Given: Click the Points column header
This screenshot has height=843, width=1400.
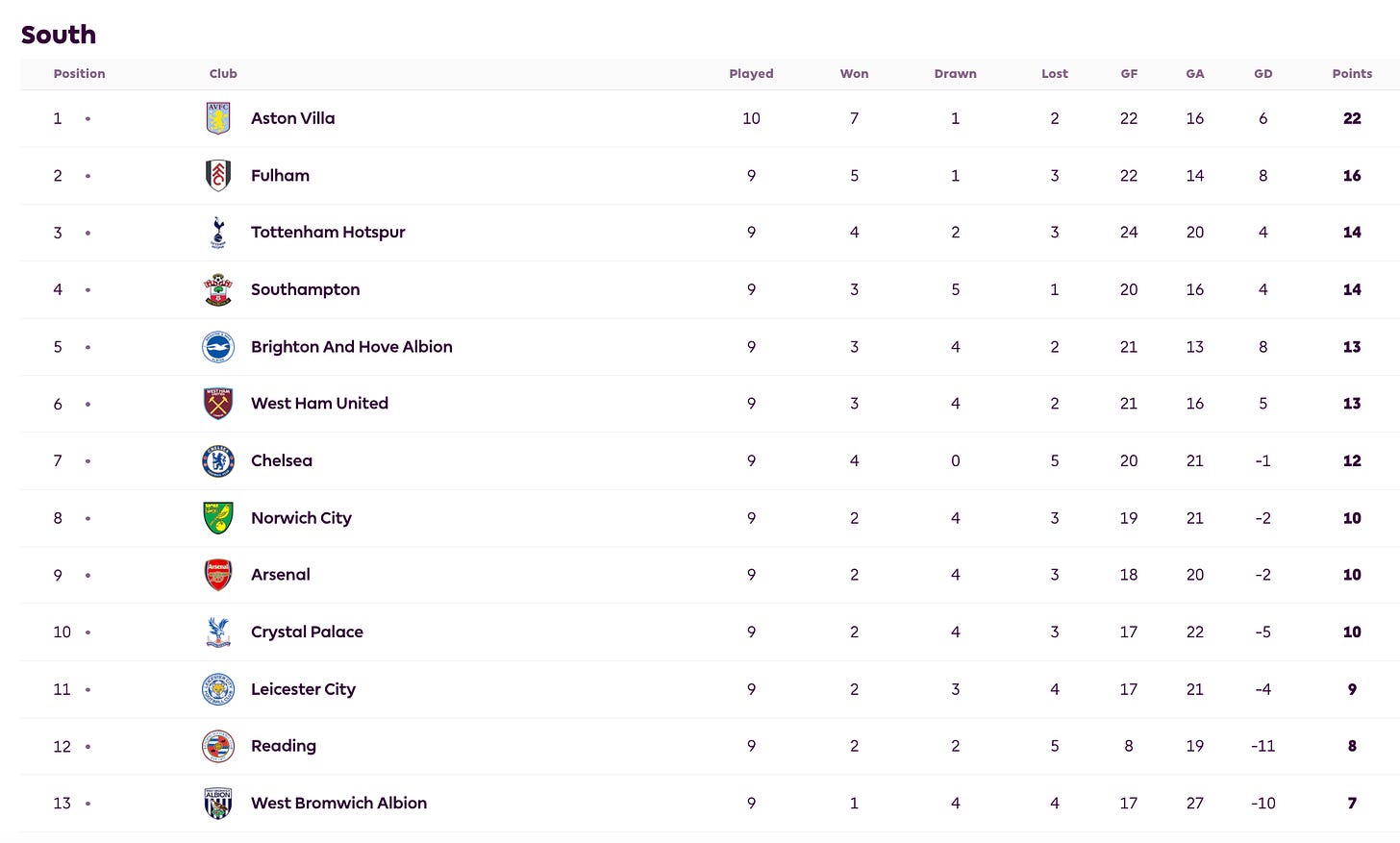Looking at the screenshot, I should tap(1352, 74).
